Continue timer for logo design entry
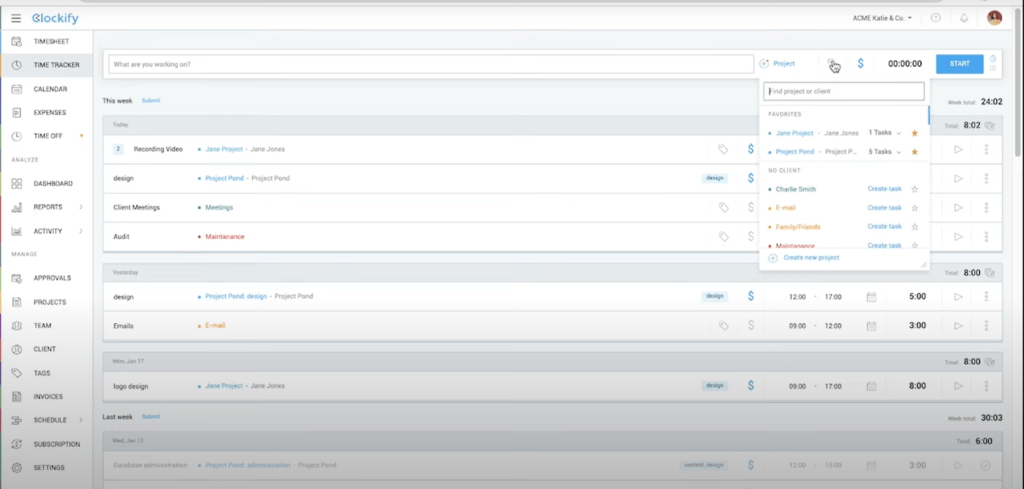The image size is (1024, 489). coord(958,386)
